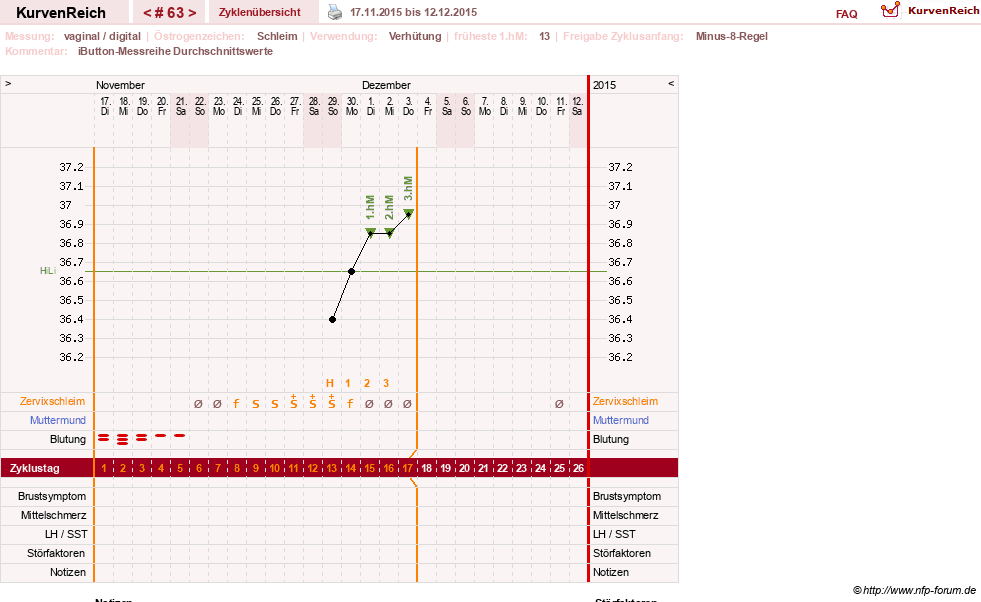Open the FAQ link
Viewport: 981px width, 602px height.
(846, 14)
